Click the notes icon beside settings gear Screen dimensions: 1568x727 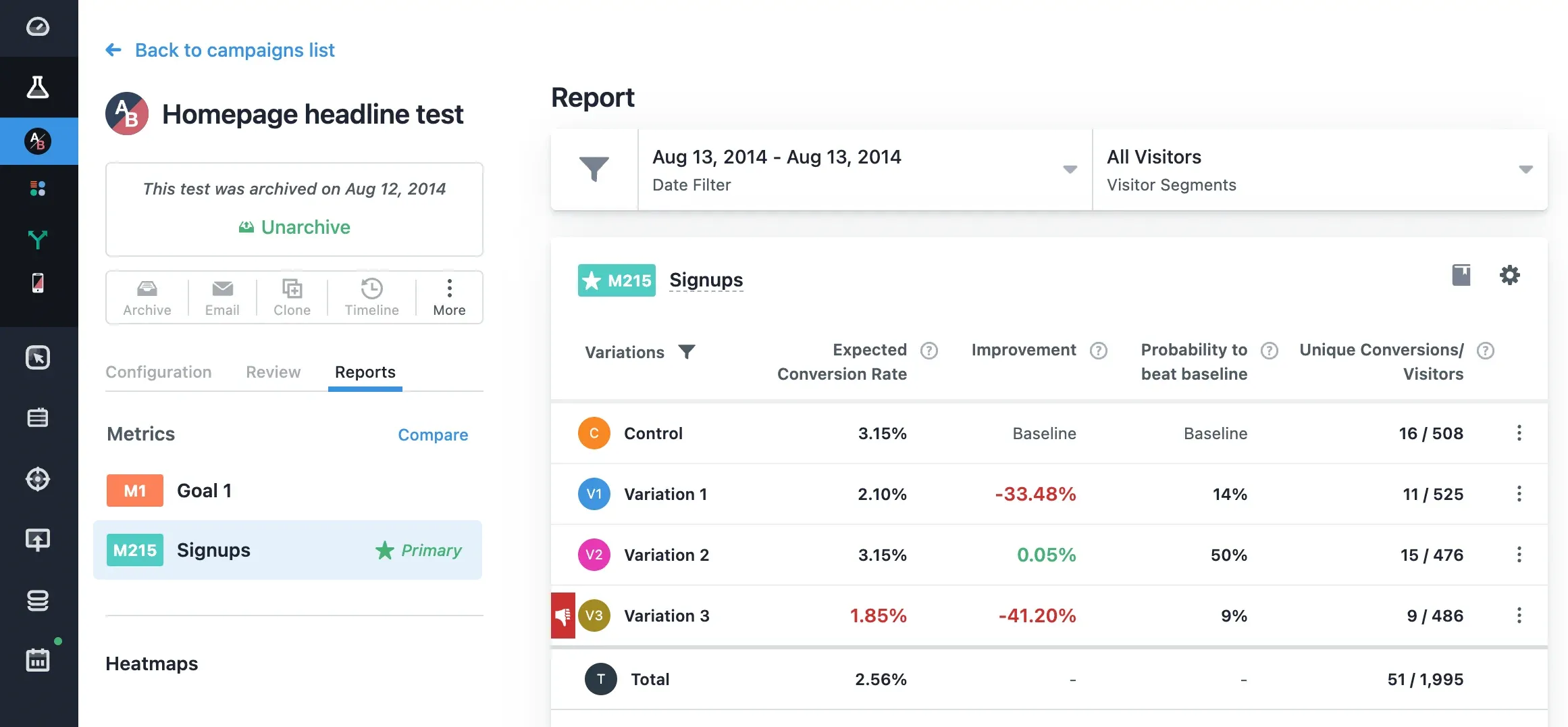[1461, 275]
